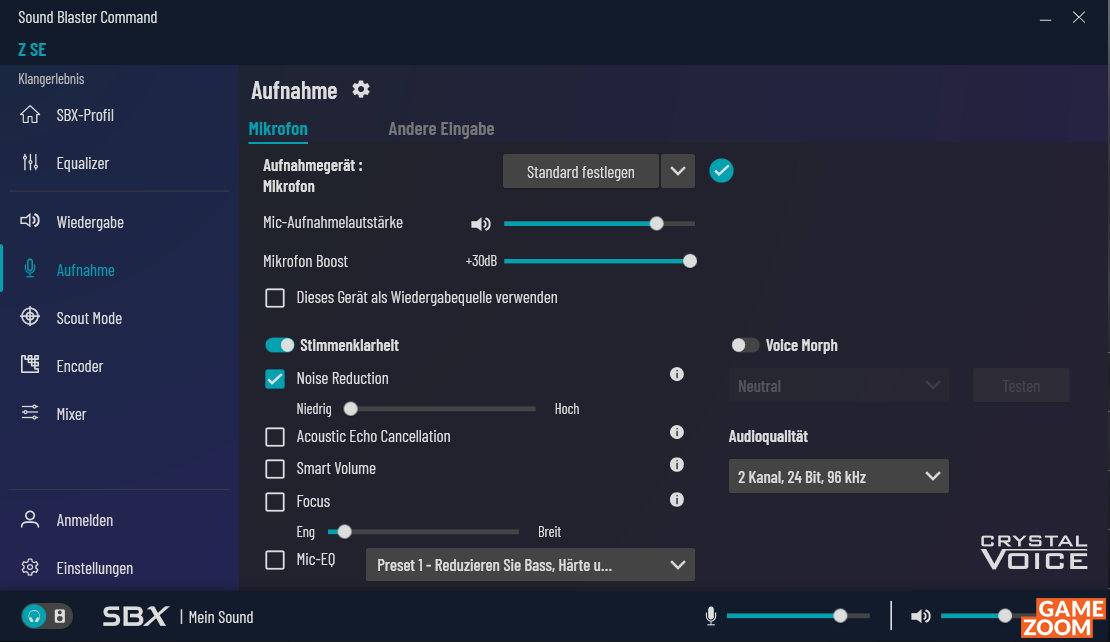The height and width of the screenshot is (642, 1110).
Task: Enable Acoustic Echo Cancellation checkbox
Action: click(x=275, y=437)
